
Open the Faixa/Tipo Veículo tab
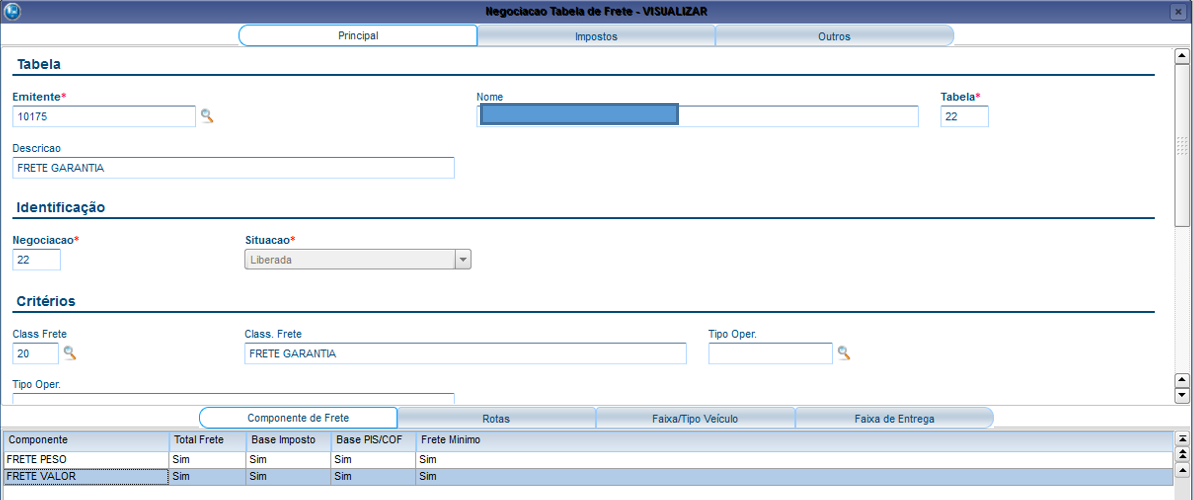(695, 418)
